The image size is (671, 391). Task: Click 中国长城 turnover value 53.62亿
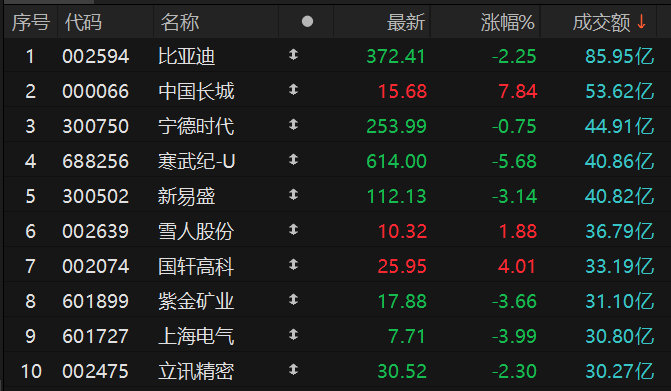(619, 91)
